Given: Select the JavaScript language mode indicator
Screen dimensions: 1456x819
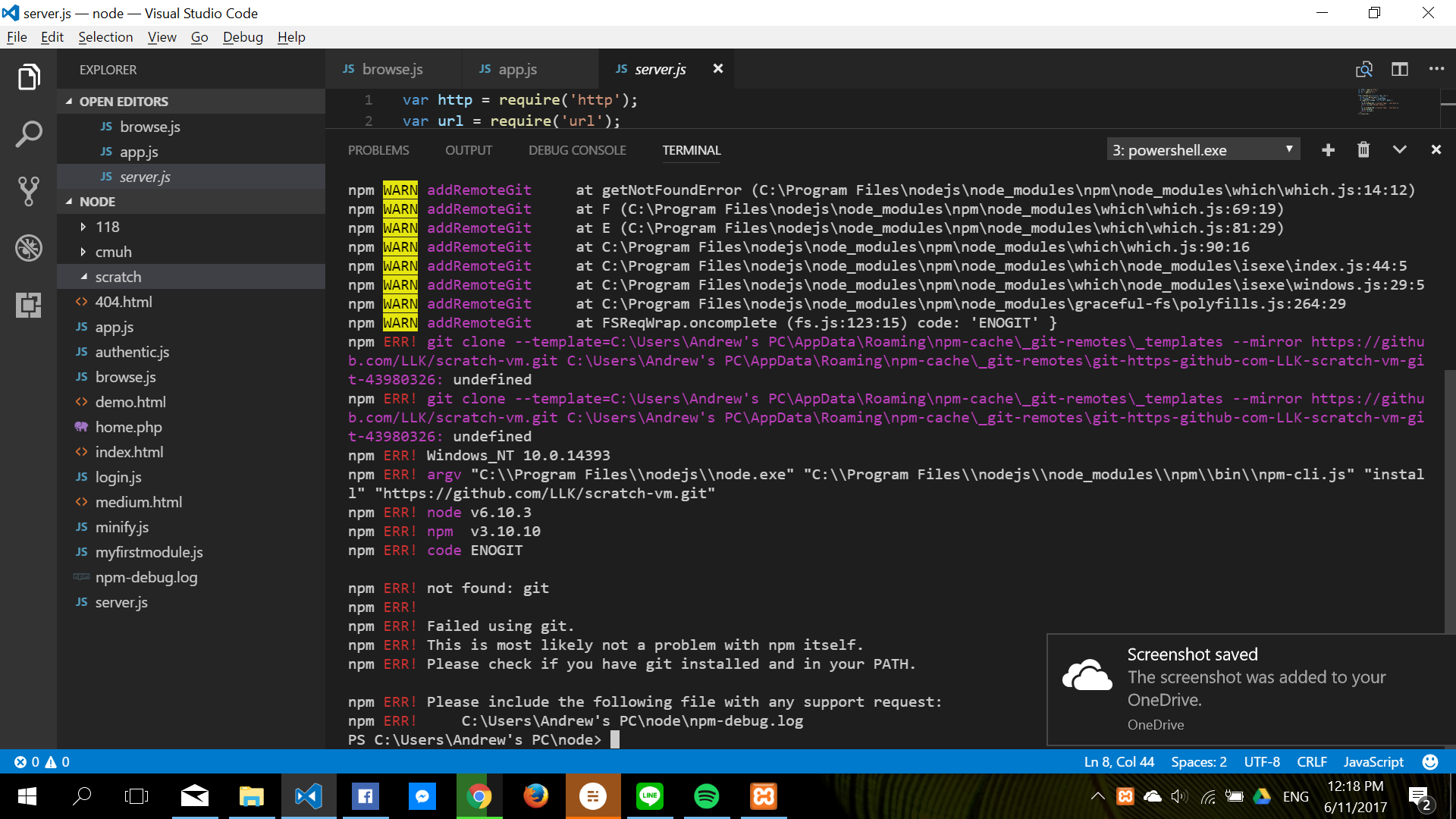Looking at the screenshot, I should tap(1372, 761).
